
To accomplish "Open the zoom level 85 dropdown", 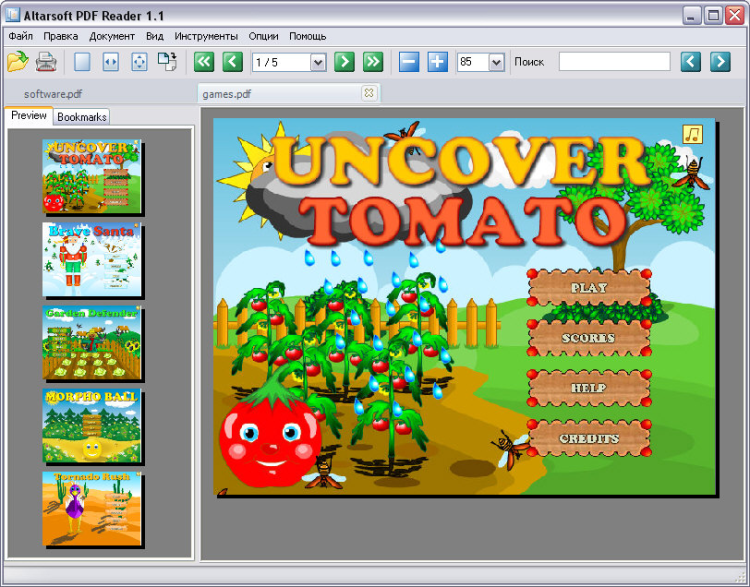I will [496, 62].
